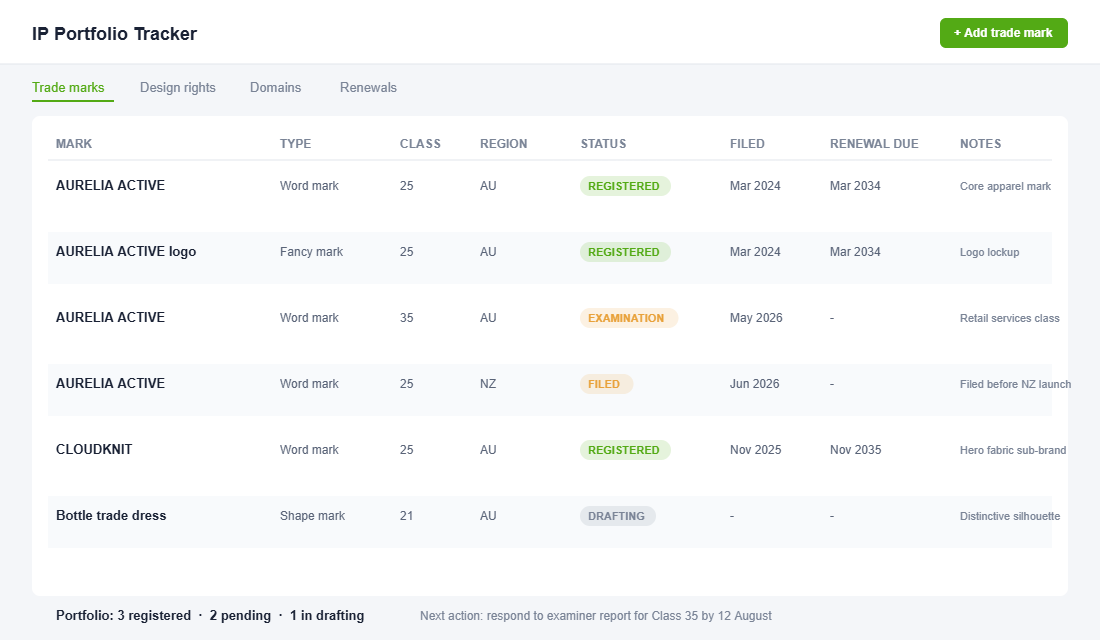Click the Portfolio: 3 registered summary
The height and width of the screenshot is (640, 1100).
pos(123,615)
